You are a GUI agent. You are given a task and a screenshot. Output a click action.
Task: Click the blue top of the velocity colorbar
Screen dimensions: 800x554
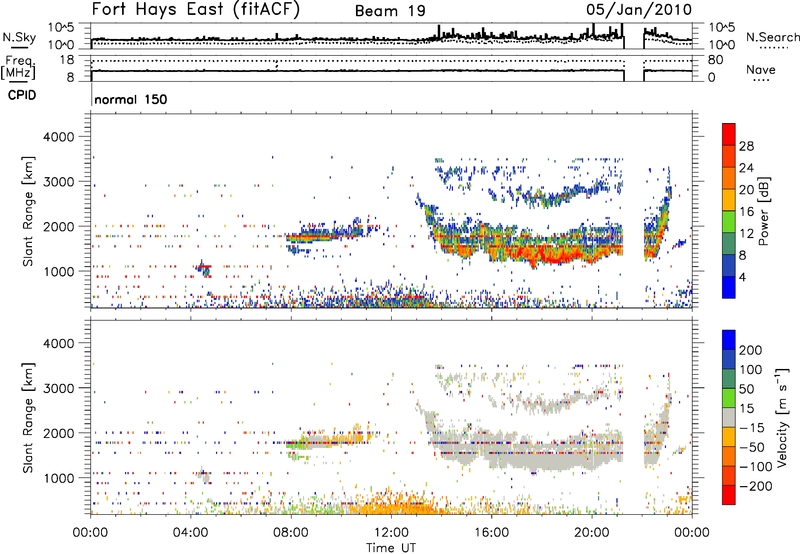click(729, 339)
